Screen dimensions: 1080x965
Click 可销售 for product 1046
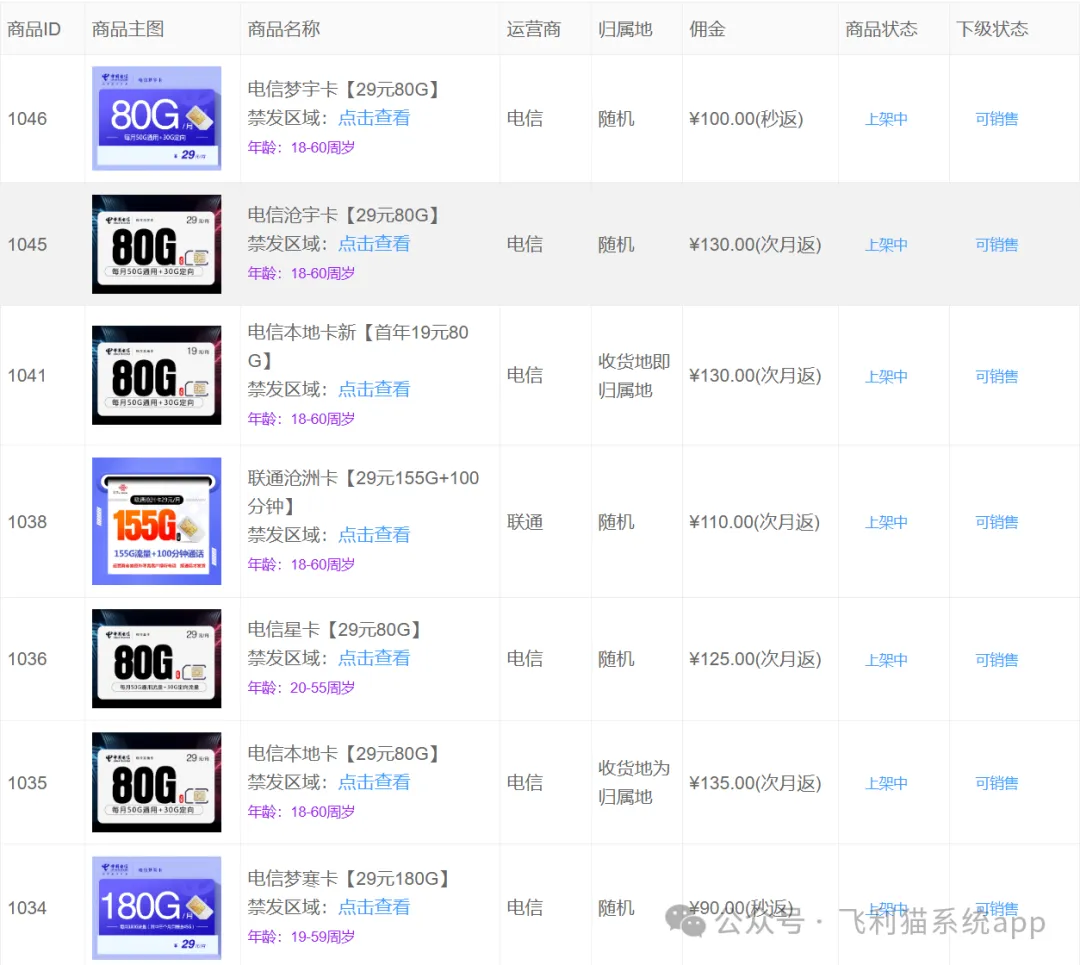[996, 119]
